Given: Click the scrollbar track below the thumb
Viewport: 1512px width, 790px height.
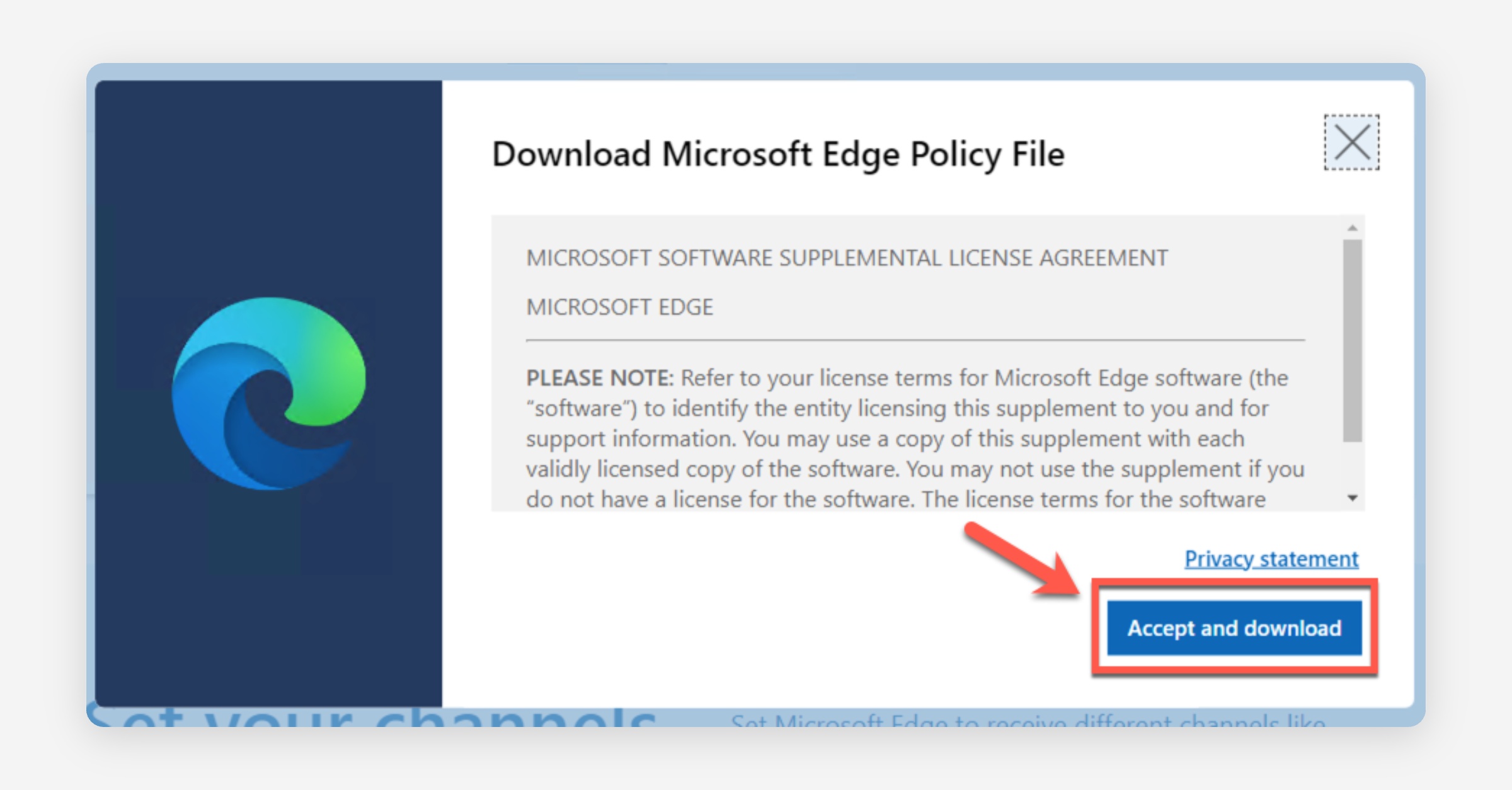Looking at the screenshot, I should coord(1353,467).
